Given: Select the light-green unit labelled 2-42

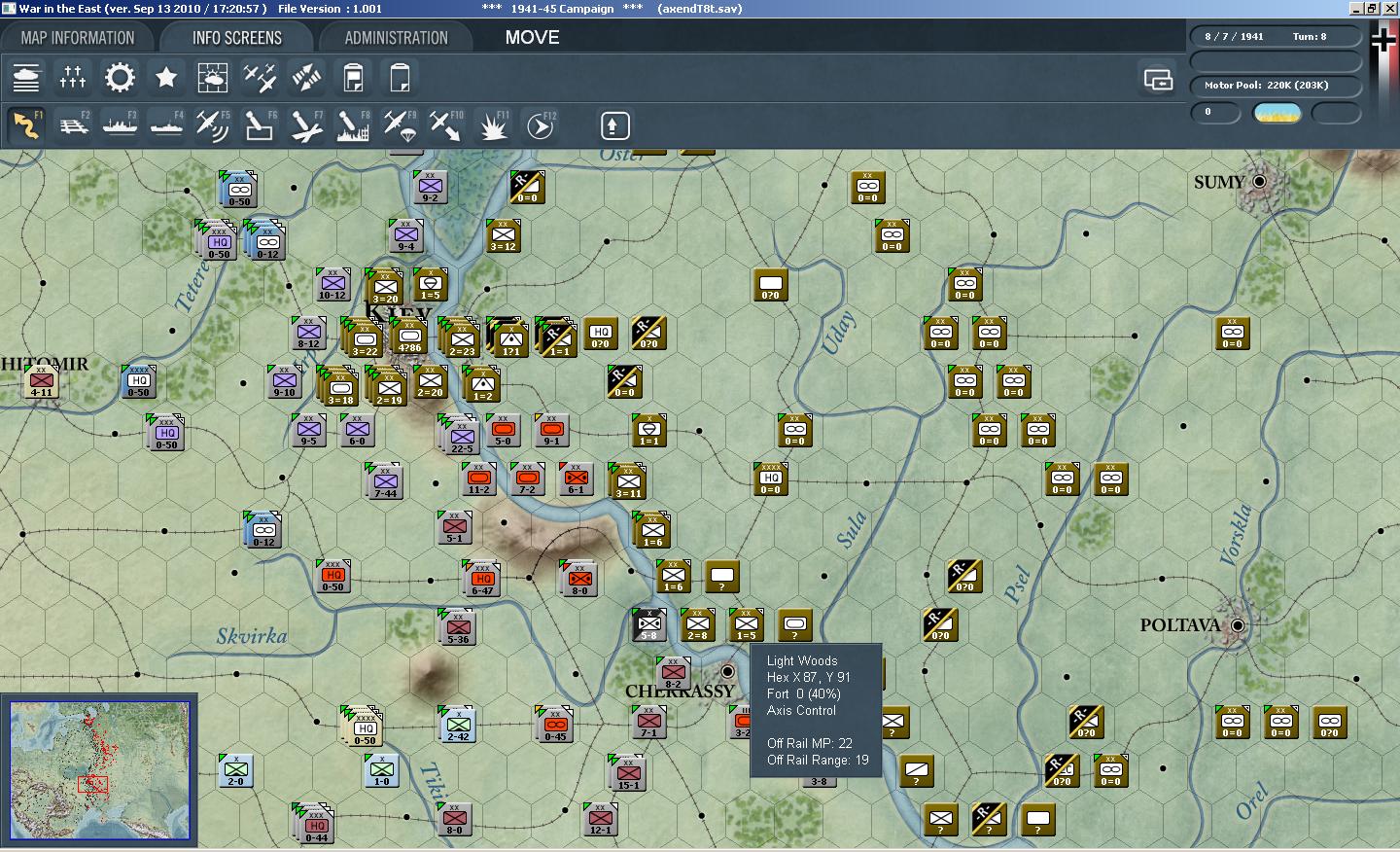Looking at the screenshot, I should coord(458,725).
